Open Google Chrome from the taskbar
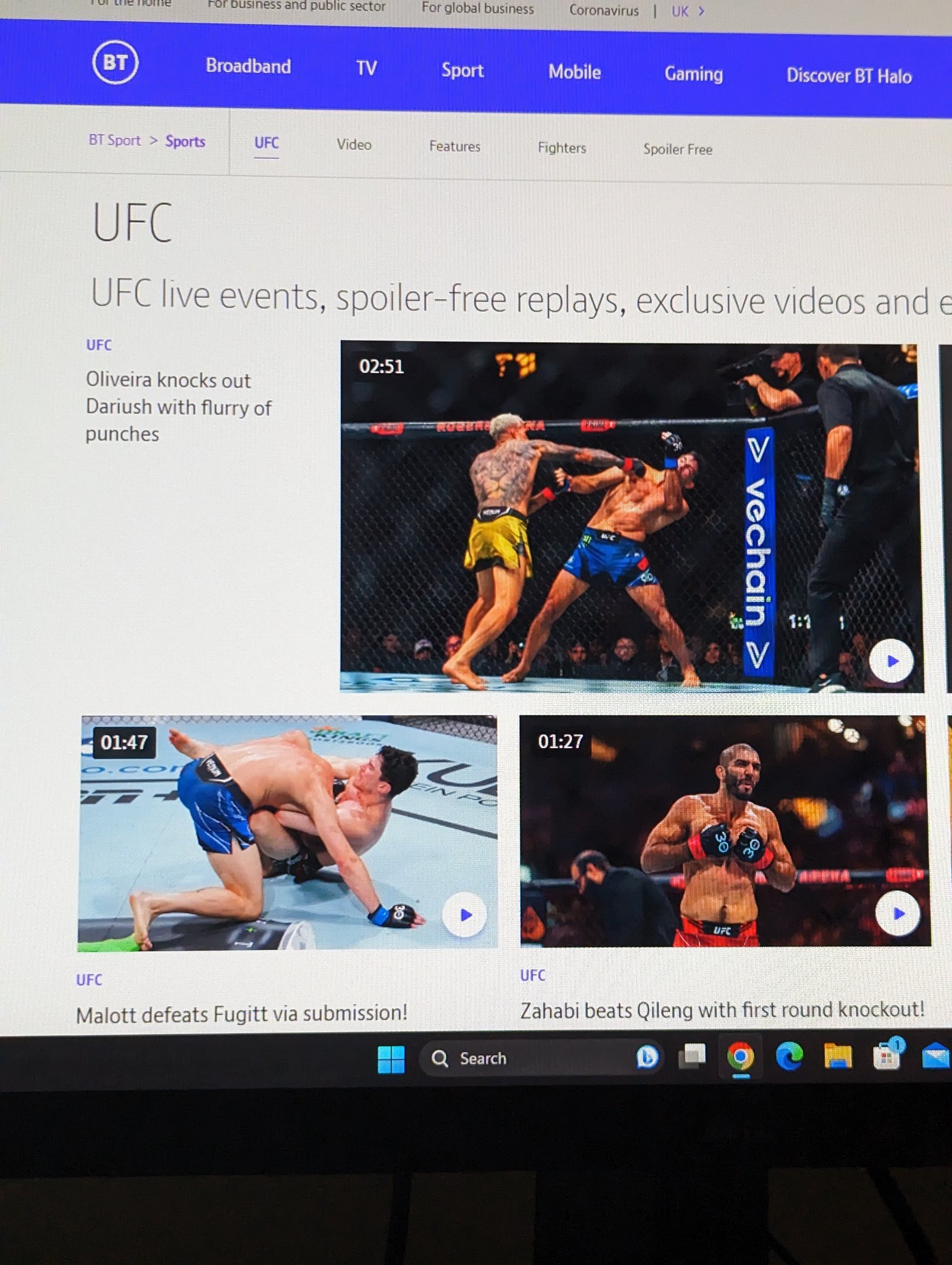Screen dimensions: 952x1265 point(741,1057)
